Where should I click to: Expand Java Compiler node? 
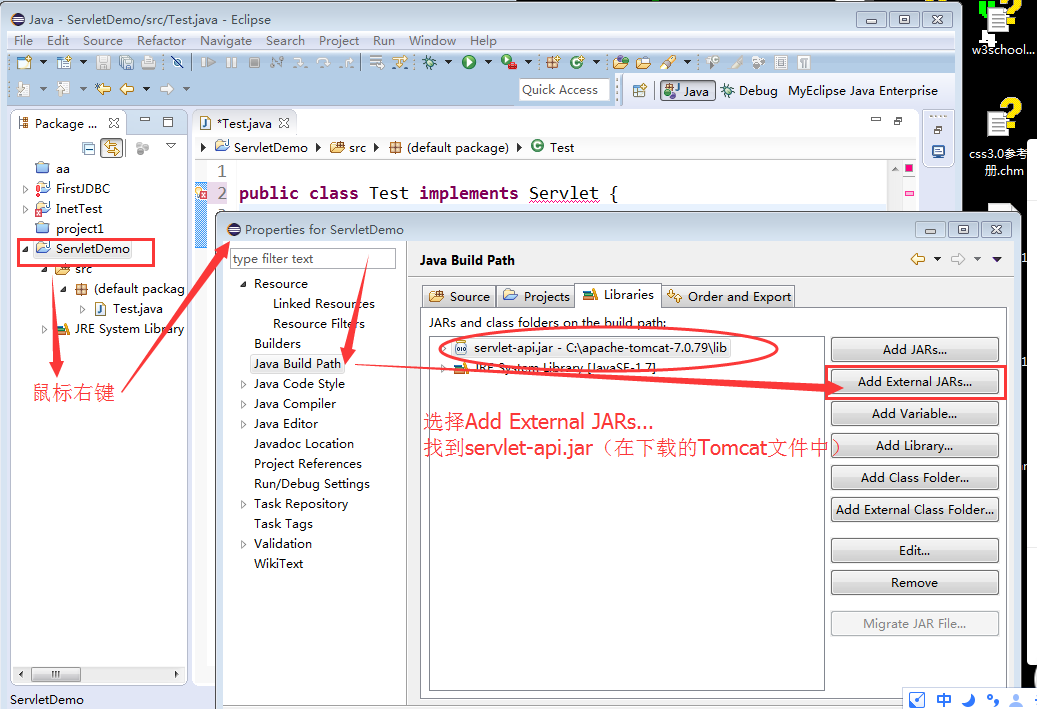243,404
